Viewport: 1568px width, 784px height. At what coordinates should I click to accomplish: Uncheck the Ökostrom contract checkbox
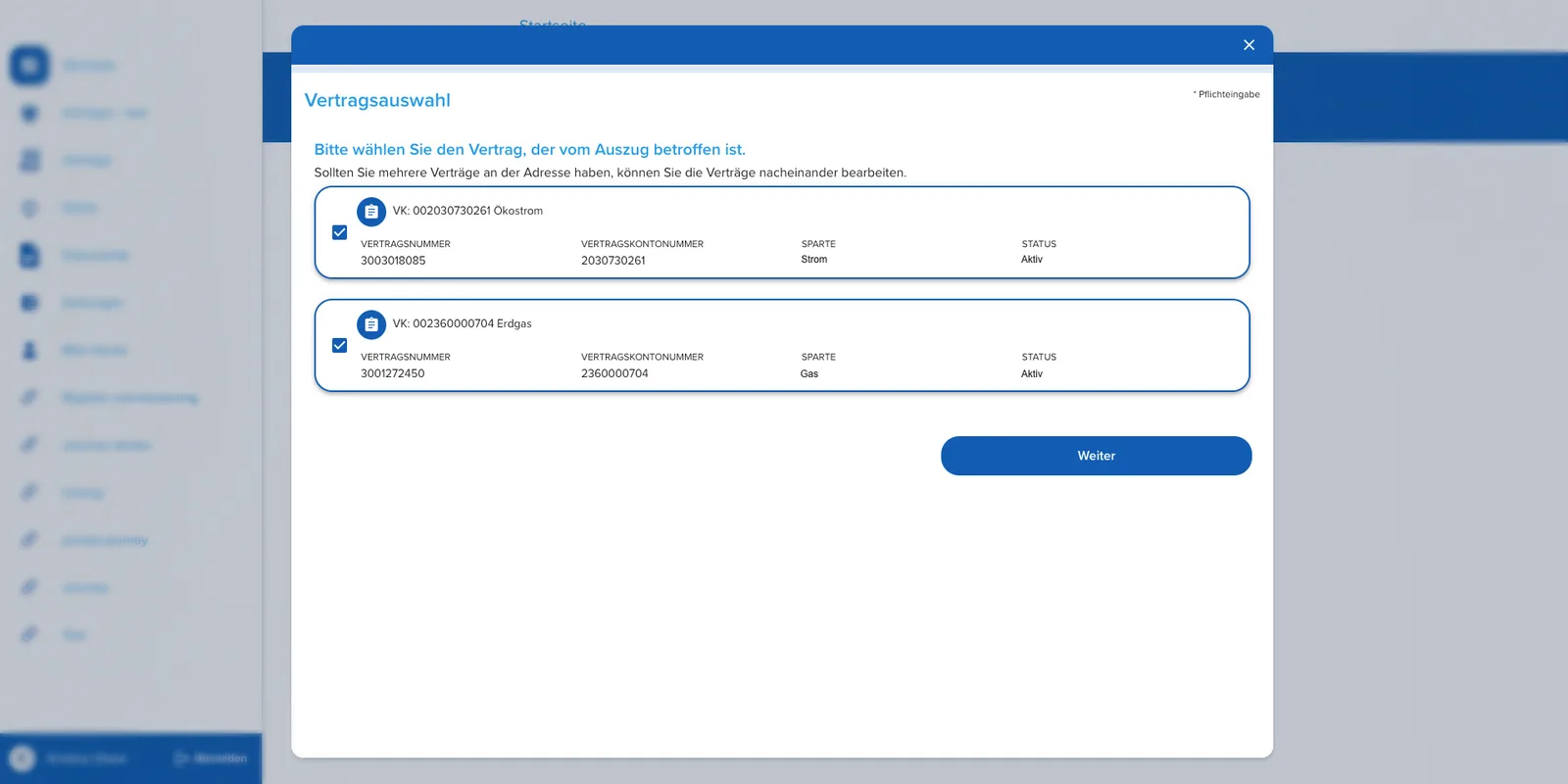click(x=340, y=232)
